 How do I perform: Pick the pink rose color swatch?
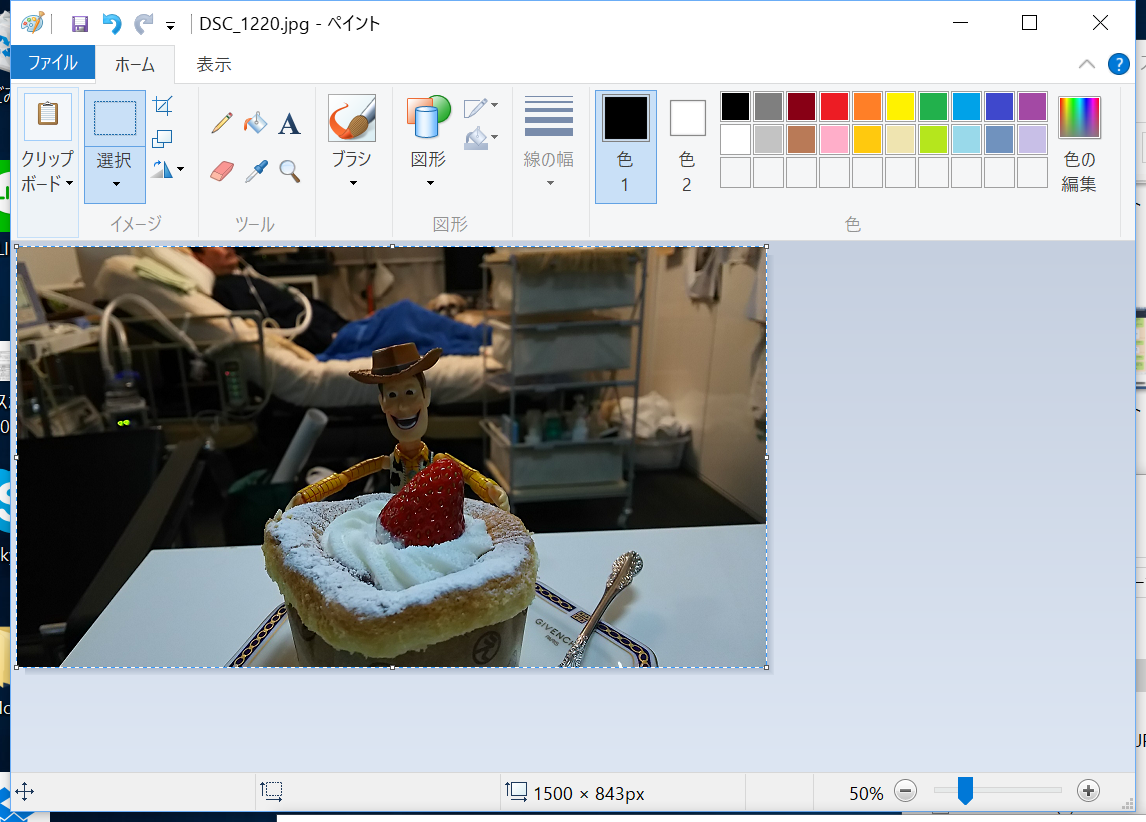click(x=834, y=140)
